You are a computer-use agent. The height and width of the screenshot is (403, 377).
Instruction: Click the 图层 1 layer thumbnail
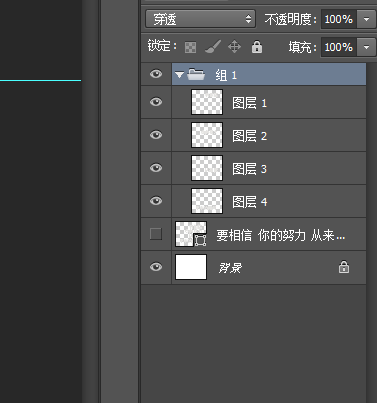207,102
